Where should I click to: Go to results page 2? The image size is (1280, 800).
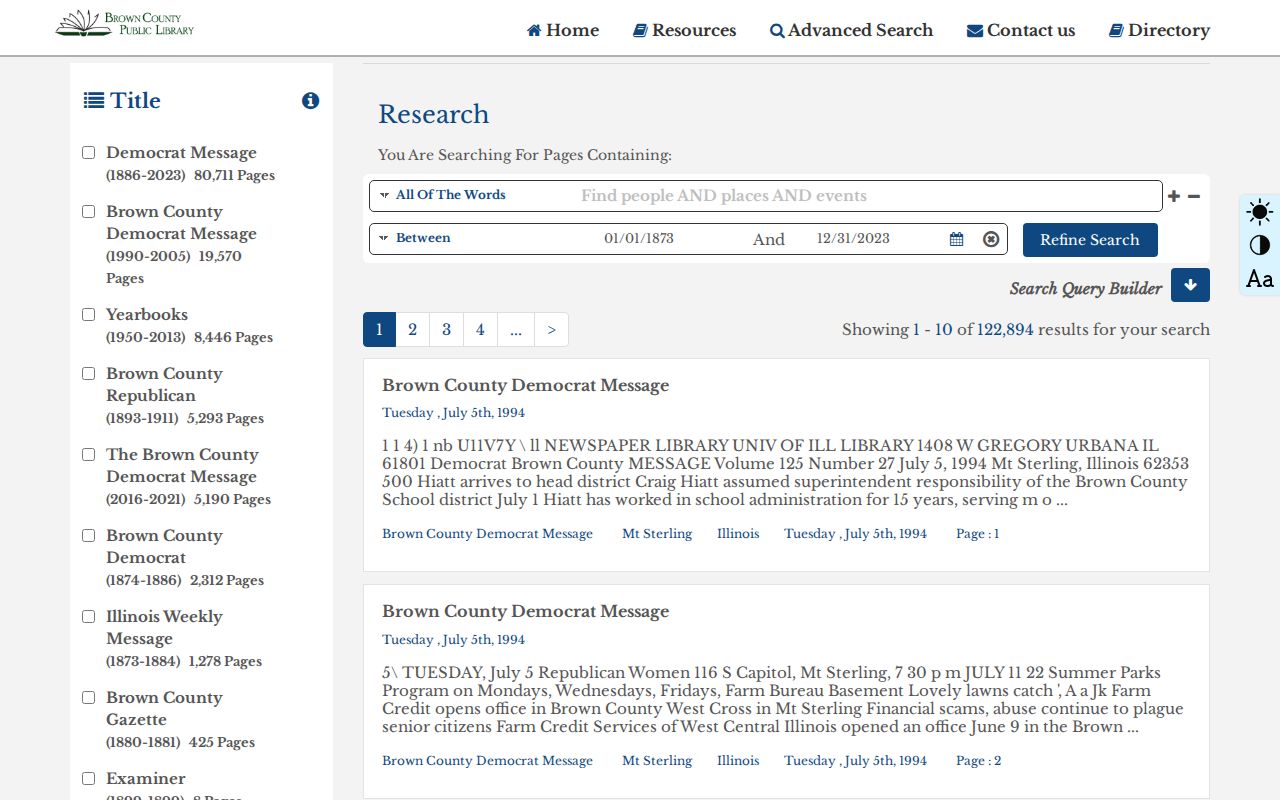click(412, 330)
